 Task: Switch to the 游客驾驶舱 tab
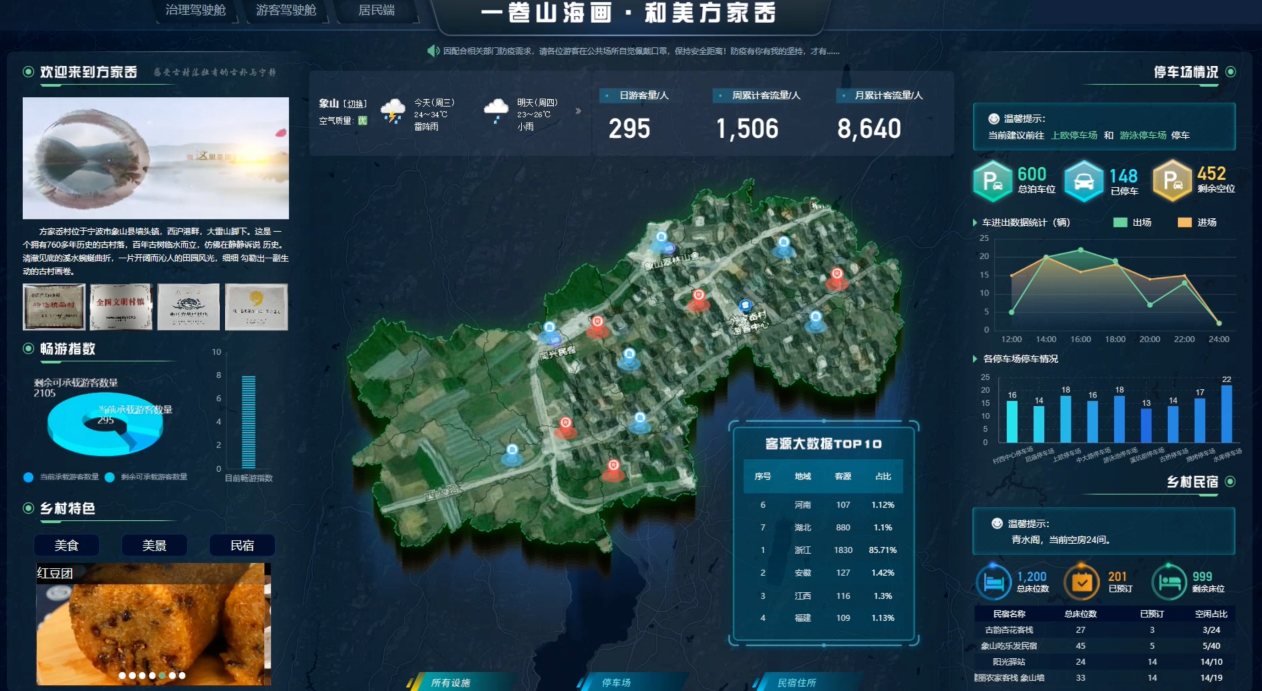(x=286, y=11)
